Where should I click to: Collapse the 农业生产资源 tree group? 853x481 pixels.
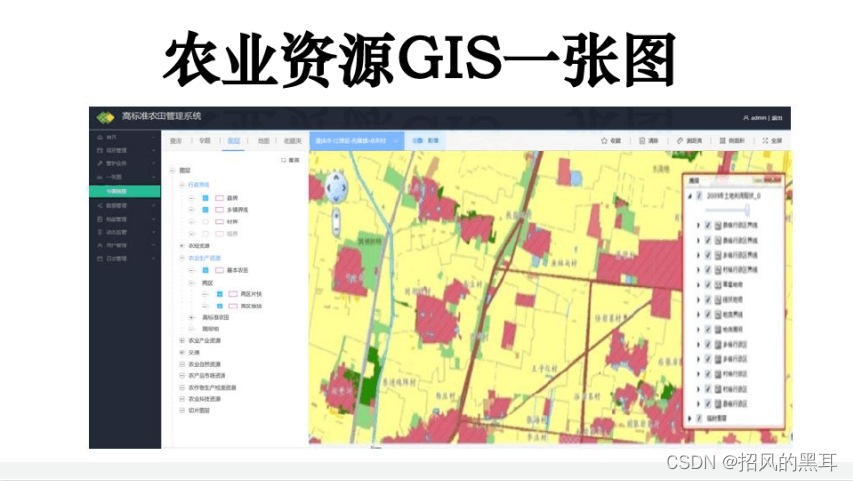pos(182,258)
